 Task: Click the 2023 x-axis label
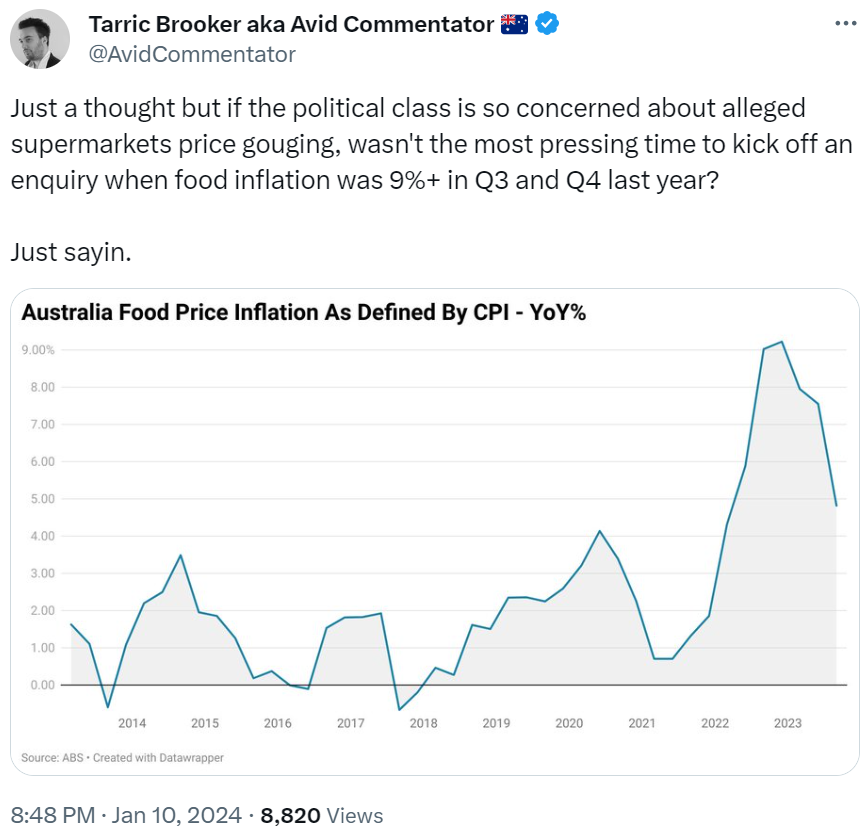click(787, 723)
